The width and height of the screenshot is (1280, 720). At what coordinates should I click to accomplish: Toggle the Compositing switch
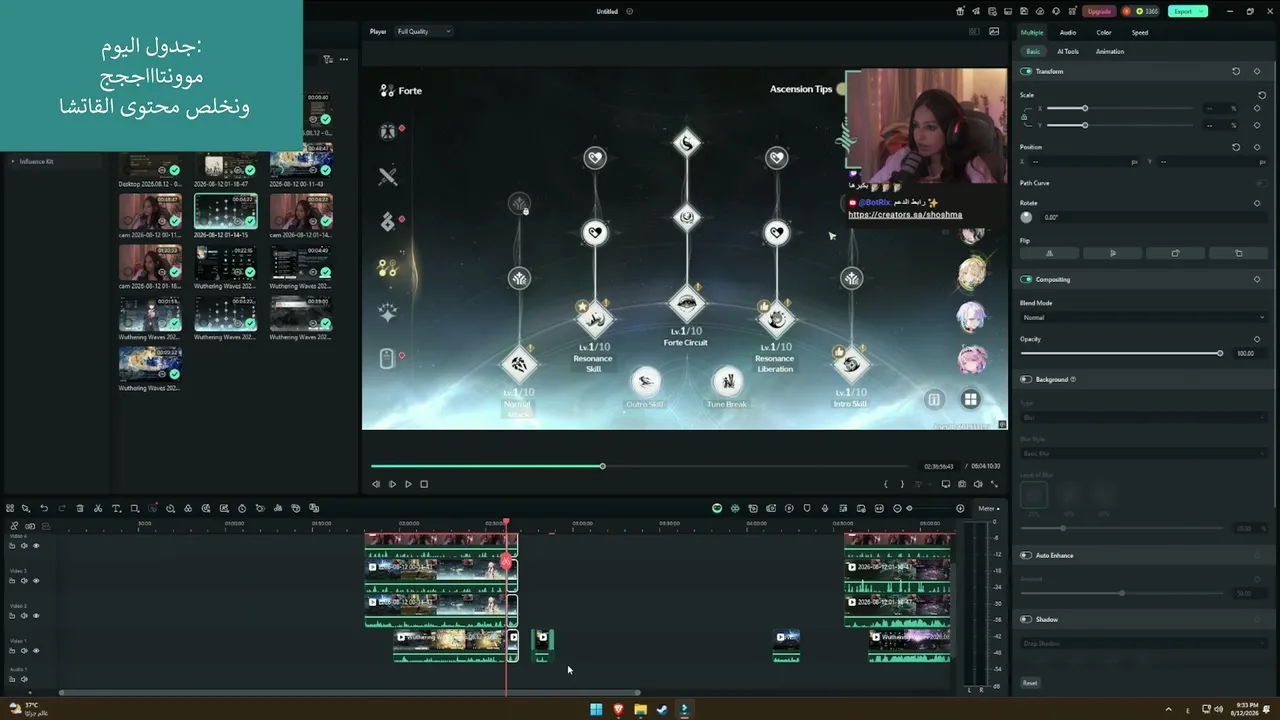[x=1026, y=279]
